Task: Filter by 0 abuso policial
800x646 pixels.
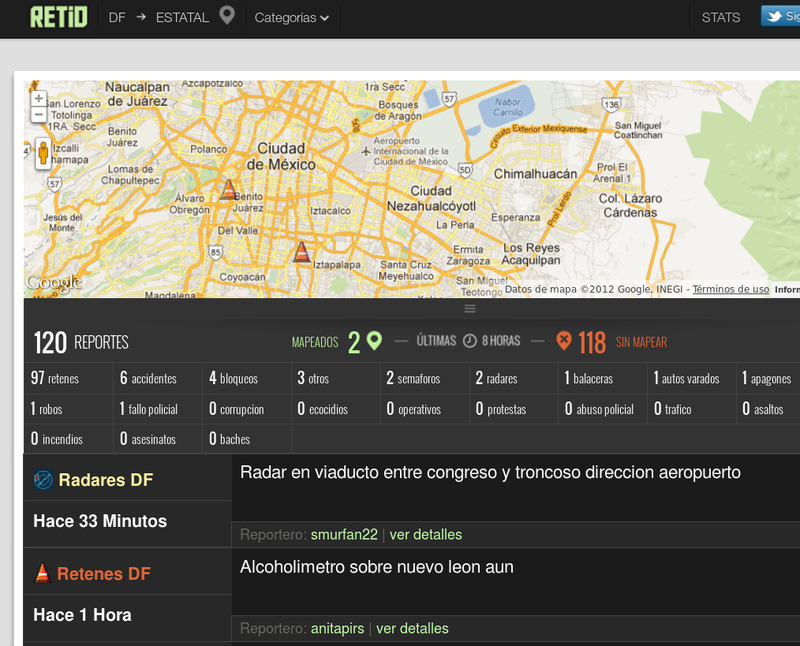Action: (603, 409)
